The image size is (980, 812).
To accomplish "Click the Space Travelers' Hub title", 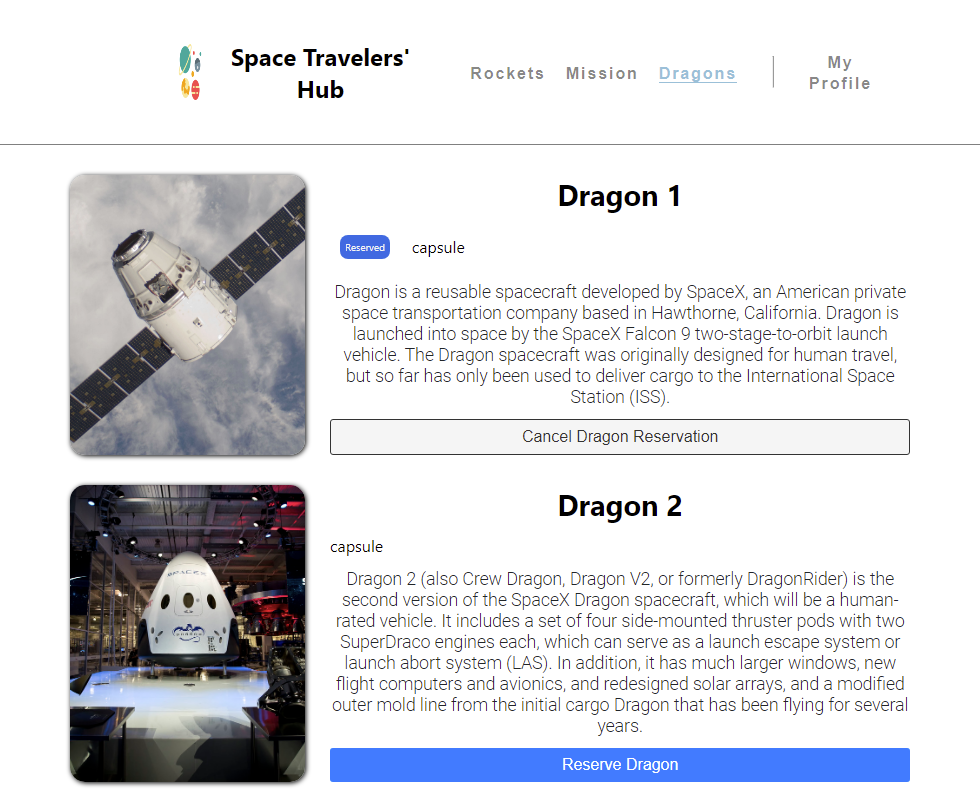I will (320, 74).
